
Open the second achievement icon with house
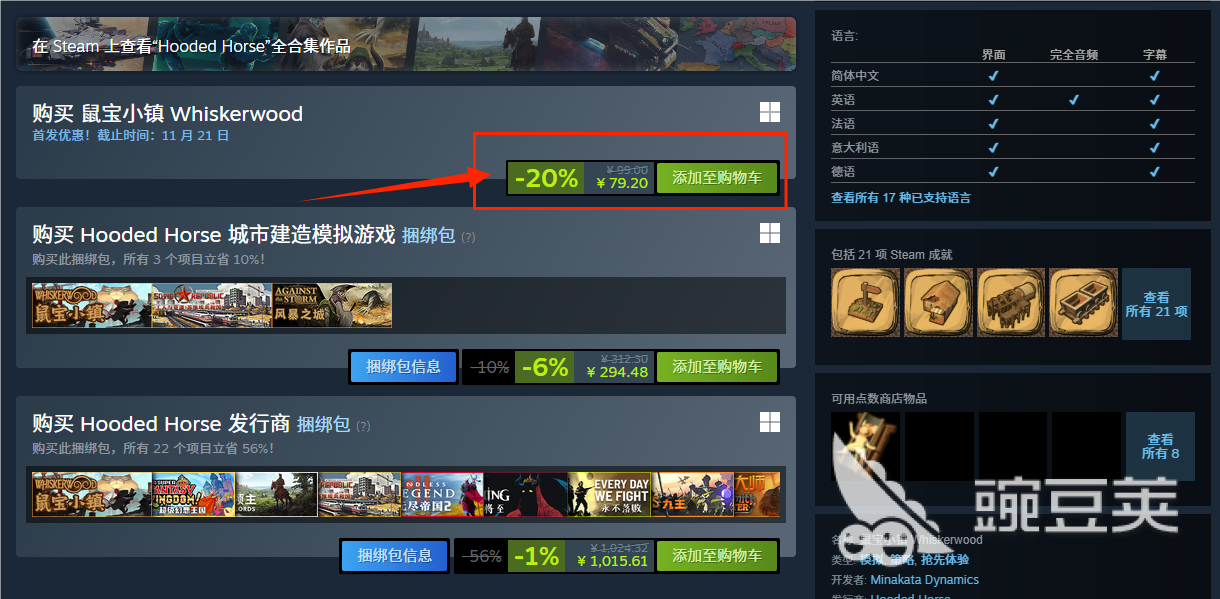[938, 302]
